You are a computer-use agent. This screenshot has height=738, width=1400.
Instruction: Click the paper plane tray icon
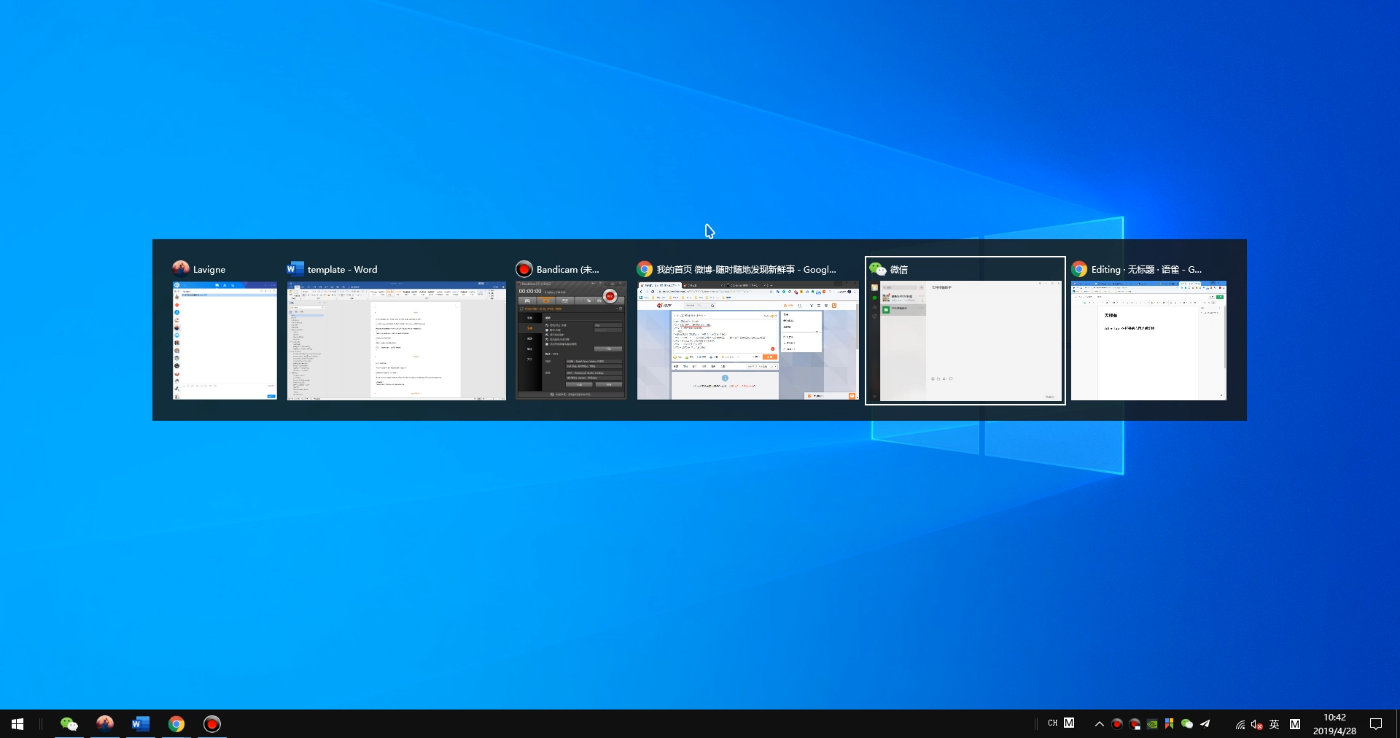click(1204, 723)
